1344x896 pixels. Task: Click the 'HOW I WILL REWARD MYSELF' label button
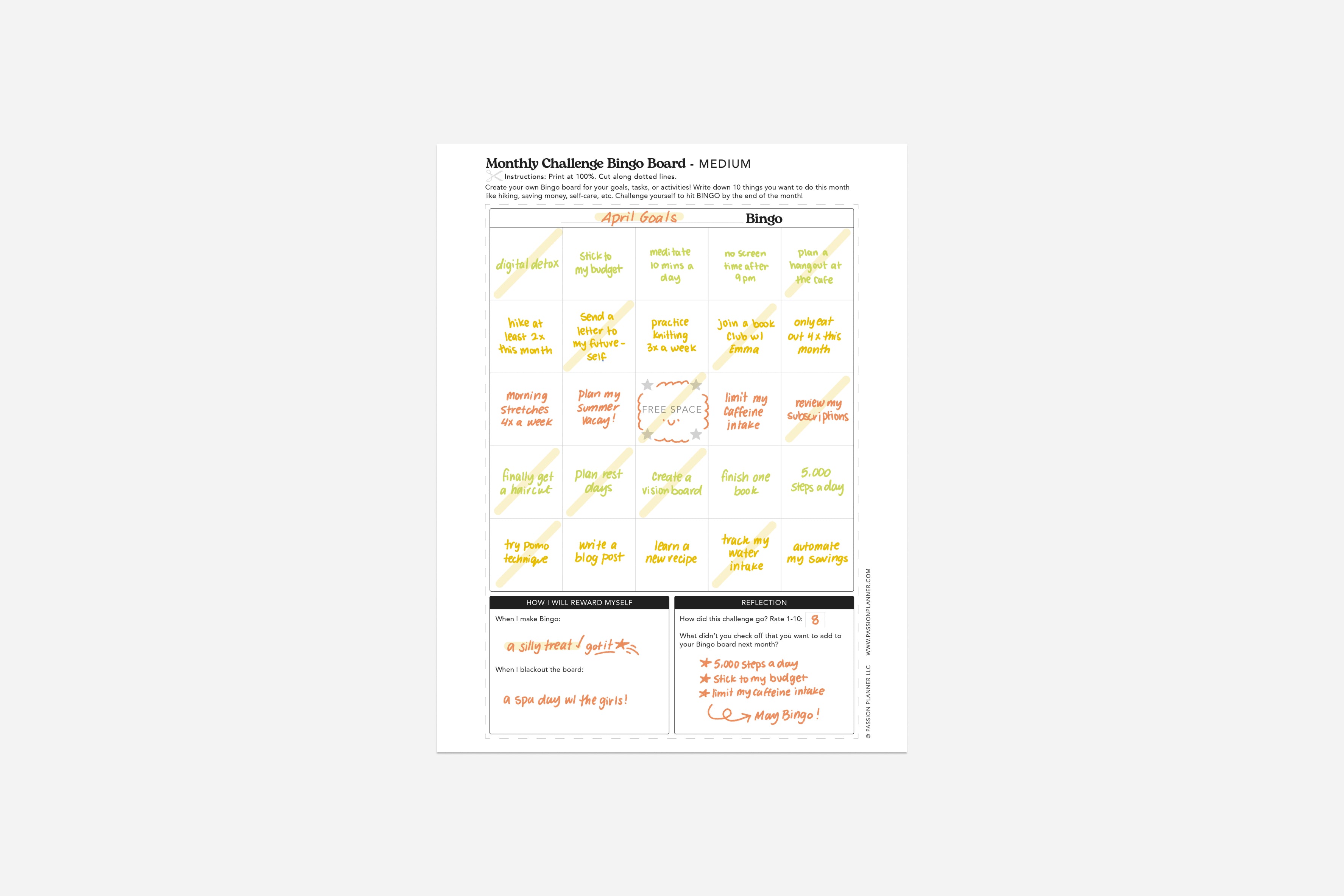[x=579, y=602]
